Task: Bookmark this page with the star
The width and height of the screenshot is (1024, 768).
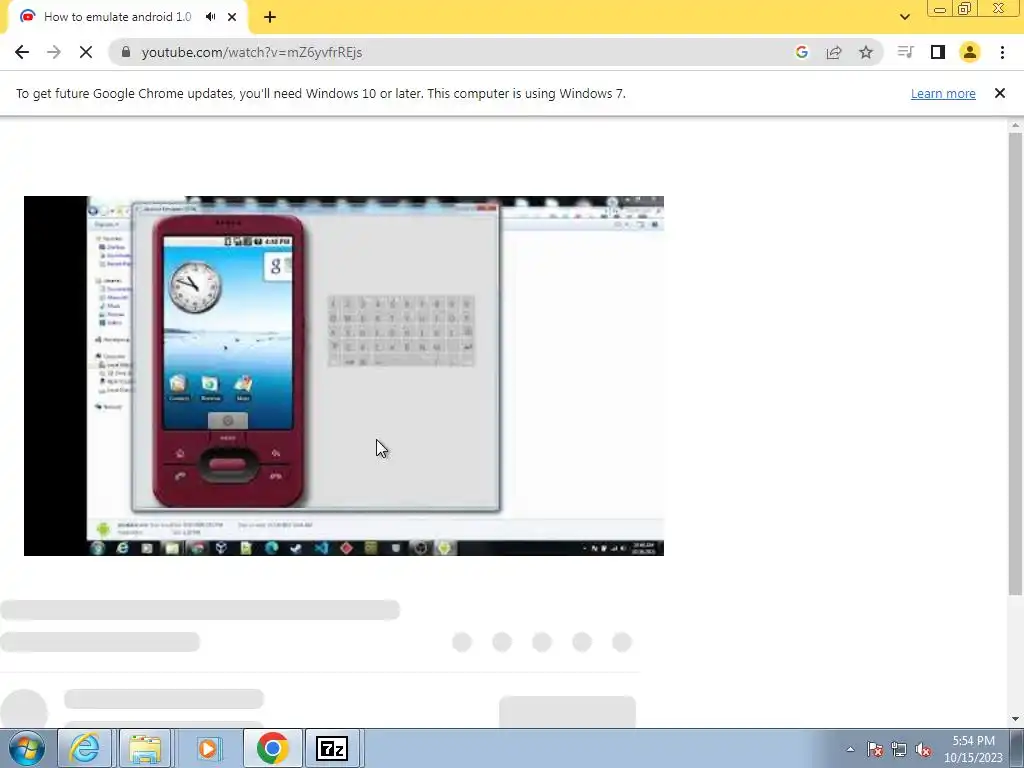Action: pyautogui.click(x=866, y=52)
